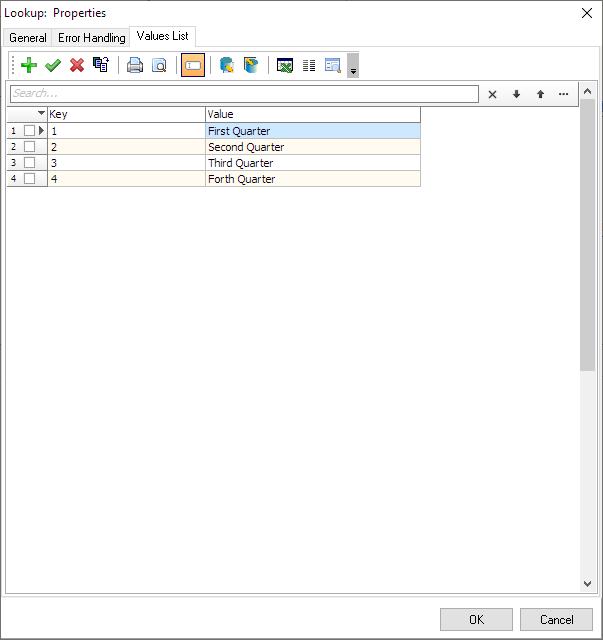Viewport: 603px width, 640px height.
Task: Open print preview icon
Action: click(159, 65)
